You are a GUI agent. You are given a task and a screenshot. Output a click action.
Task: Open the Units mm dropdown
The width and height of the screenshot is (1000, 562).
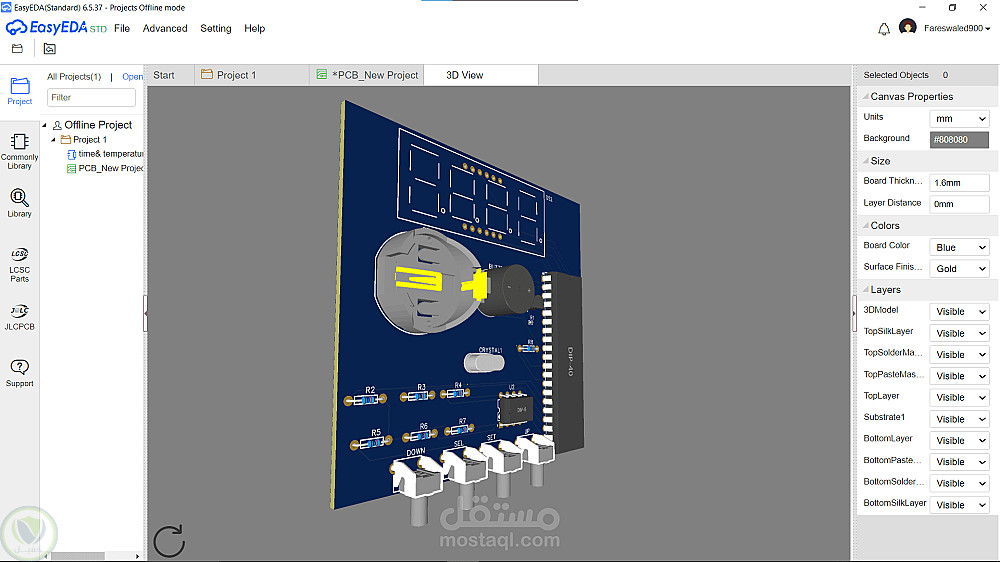[x=959, y=119]
